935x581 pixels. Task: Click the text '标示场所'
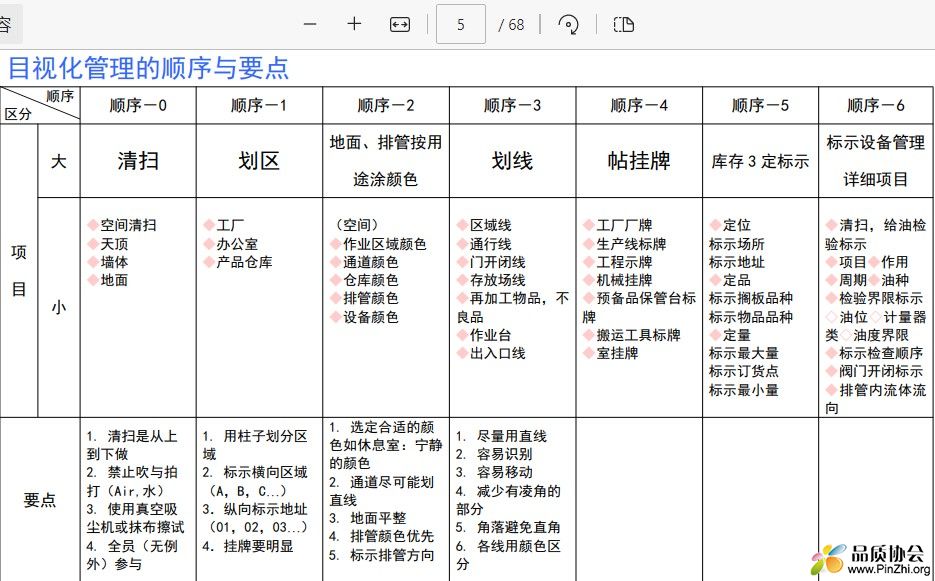pos(736,243)
